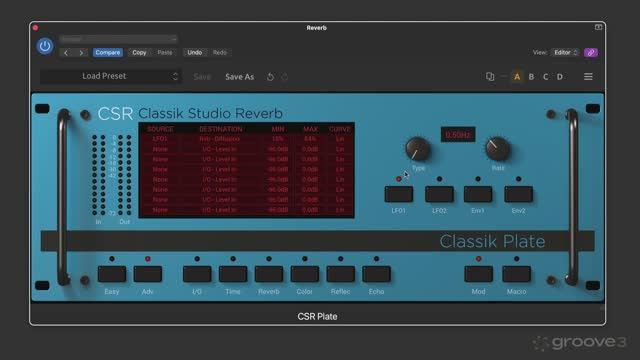Go to next setting with right arrow
Screen dimensions: 640x360
pos(81,53)
